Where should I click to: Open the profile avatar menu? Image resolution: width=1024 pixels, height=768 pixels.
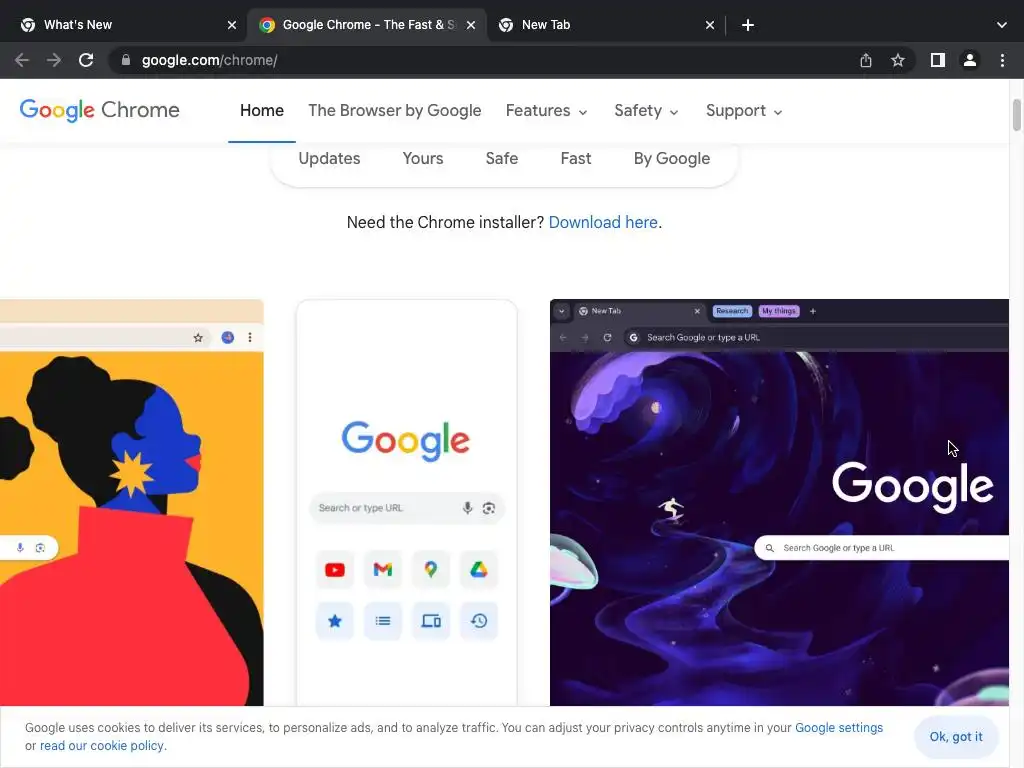point(970,60)
